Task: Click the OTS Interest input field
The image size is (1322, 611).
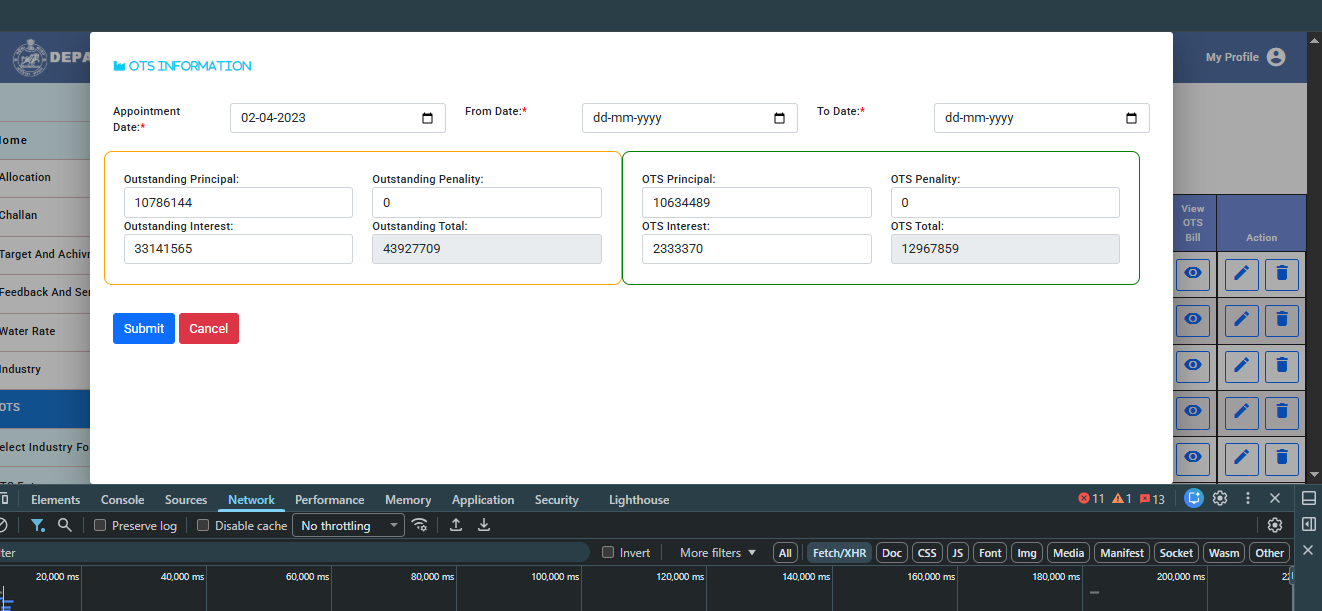Action: click(757, 249)
